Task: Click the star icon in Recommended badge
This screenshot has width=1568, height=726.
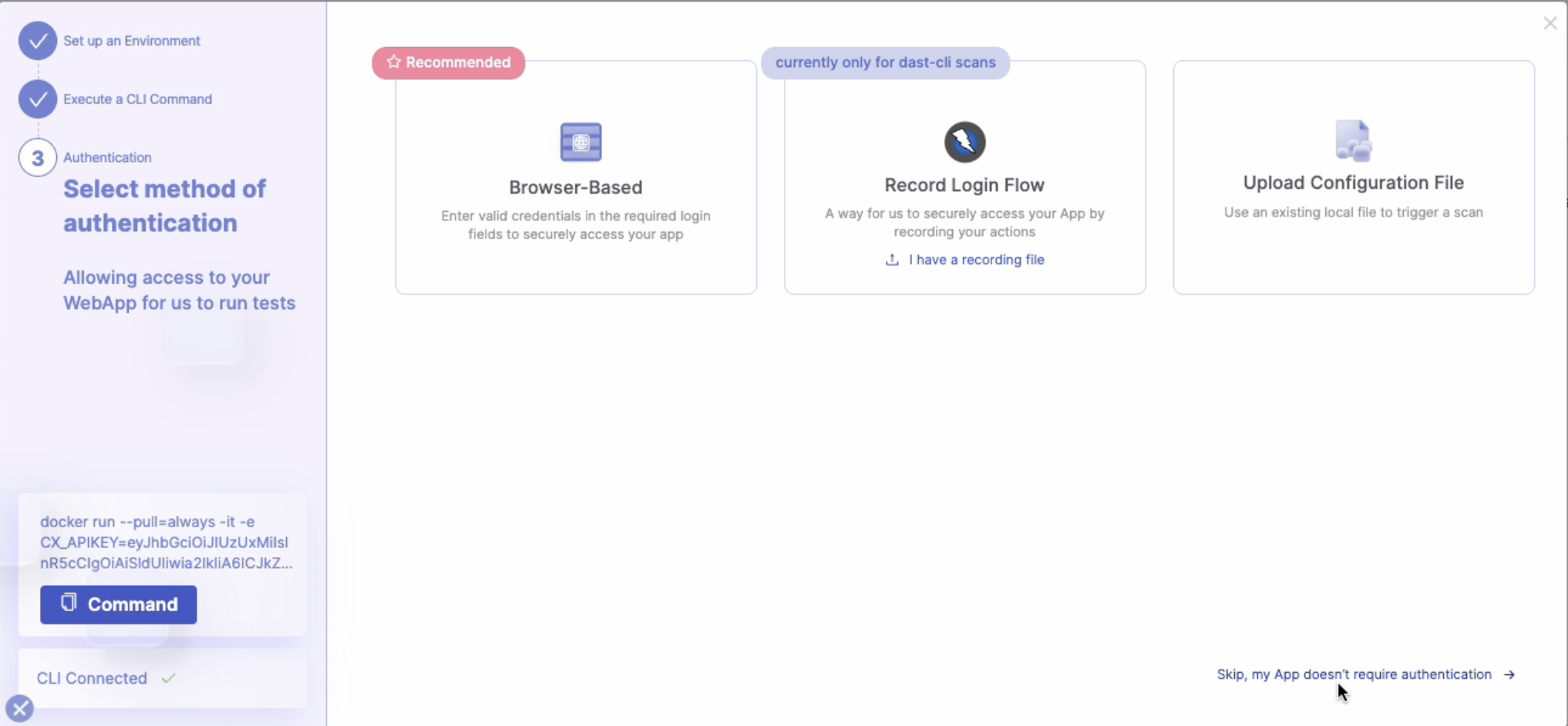Action: click(394, 62)
